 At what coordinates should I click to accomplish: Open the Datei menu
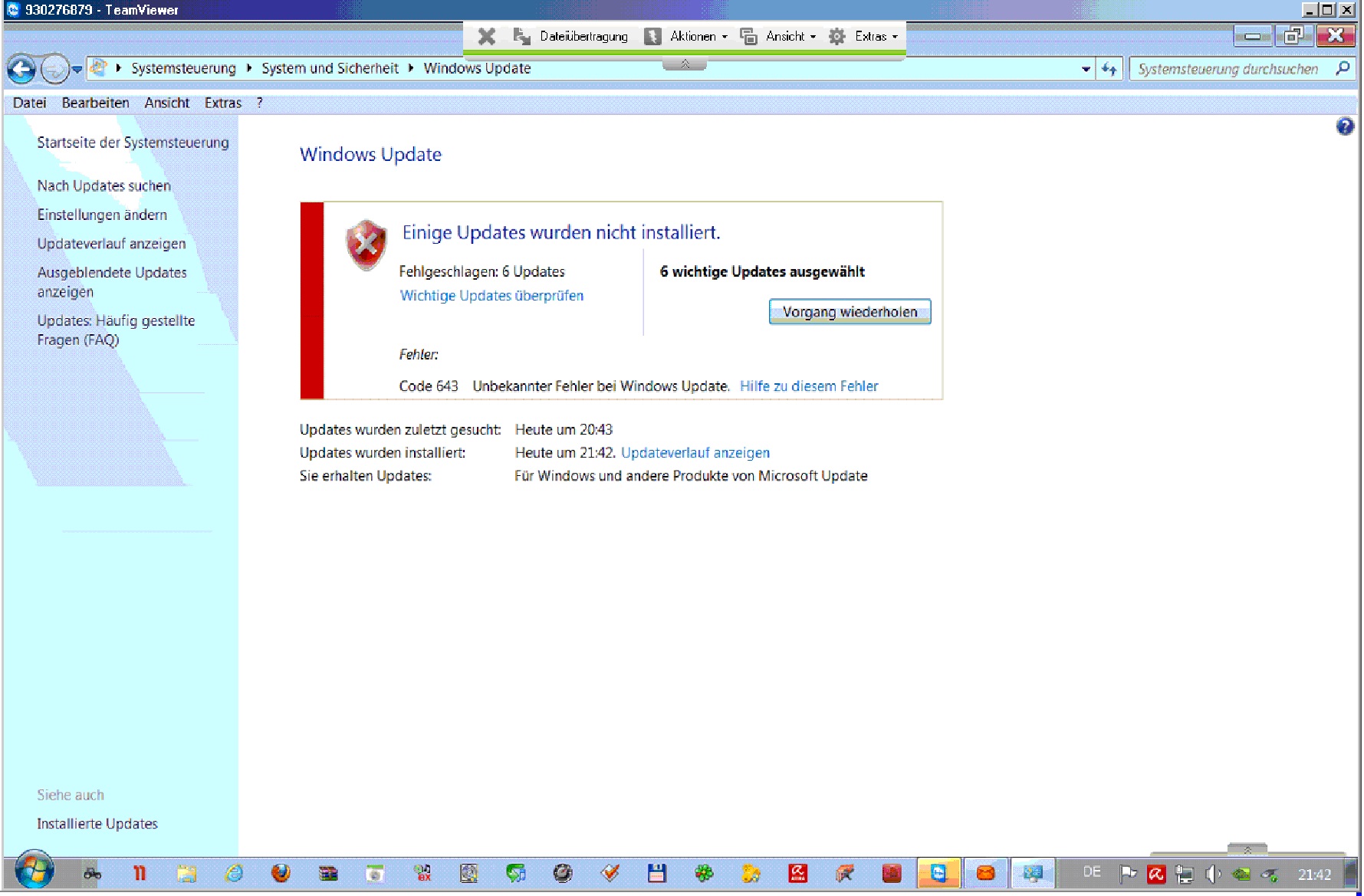(x=29, y=103)
